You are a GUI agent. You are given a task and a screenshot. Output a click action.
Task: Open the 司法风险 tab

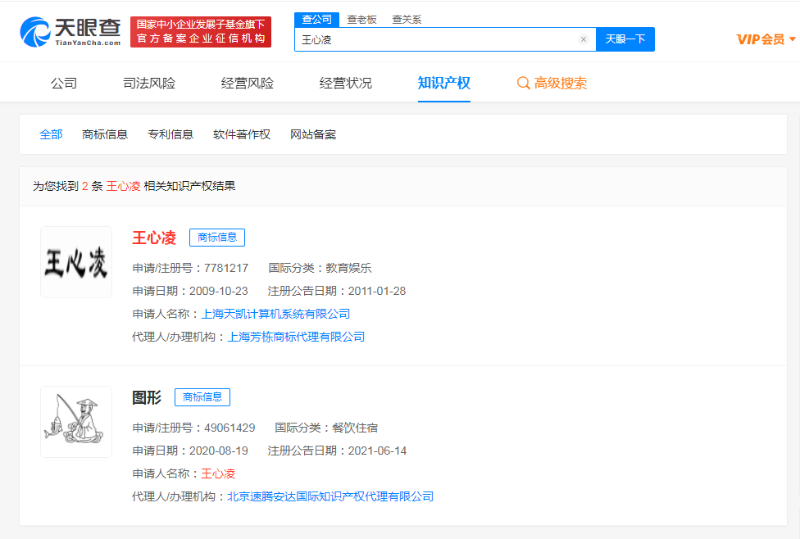click(x=149, y=83)
